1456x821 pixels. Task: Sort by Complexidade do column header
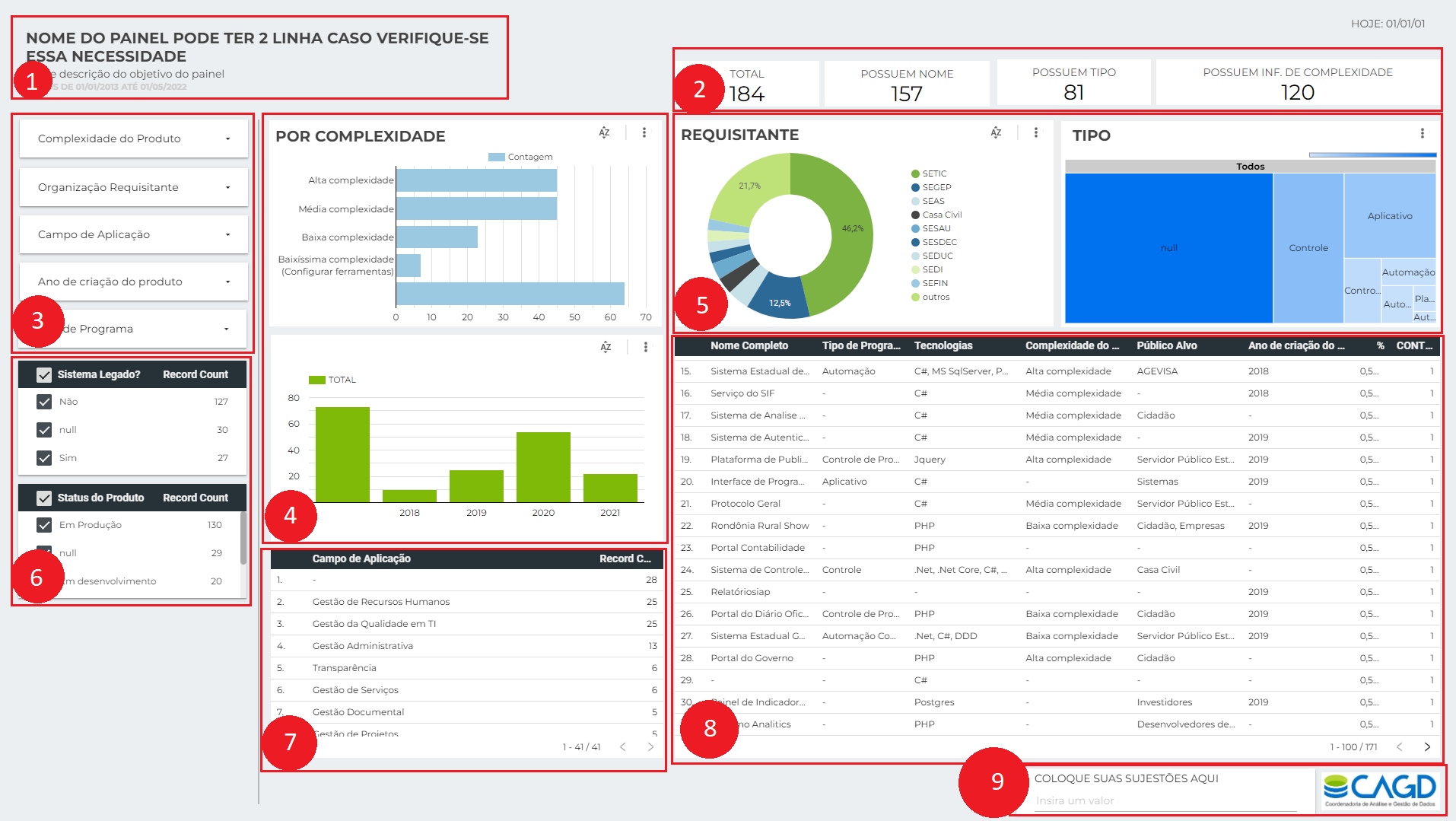point(1072,345)
